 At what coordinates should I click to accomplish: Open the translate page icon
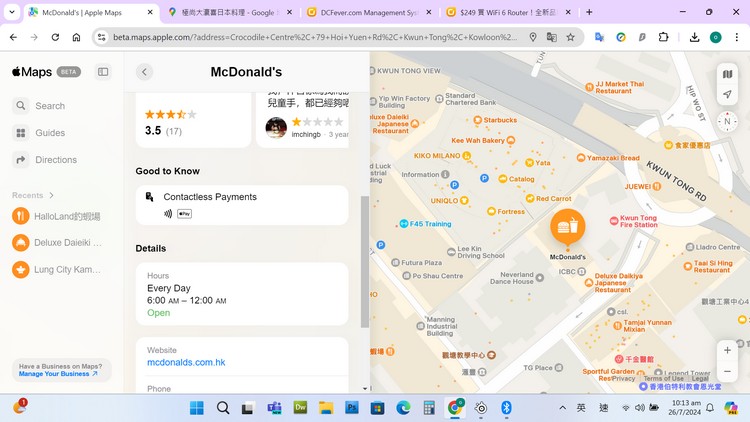pyautogui.click(x=551, y=37)
